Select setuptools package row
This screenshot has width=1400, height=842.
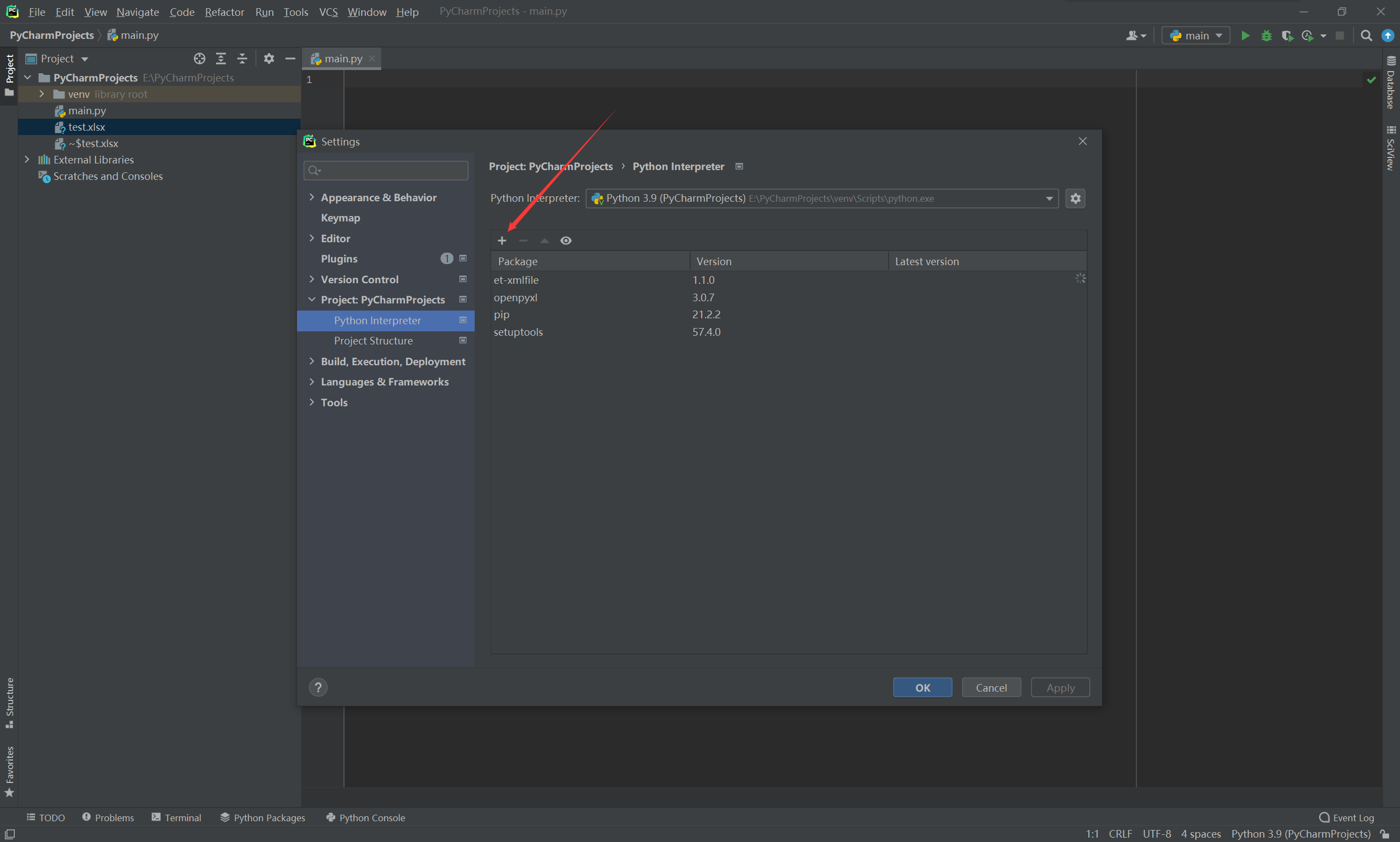coord(788,332)
